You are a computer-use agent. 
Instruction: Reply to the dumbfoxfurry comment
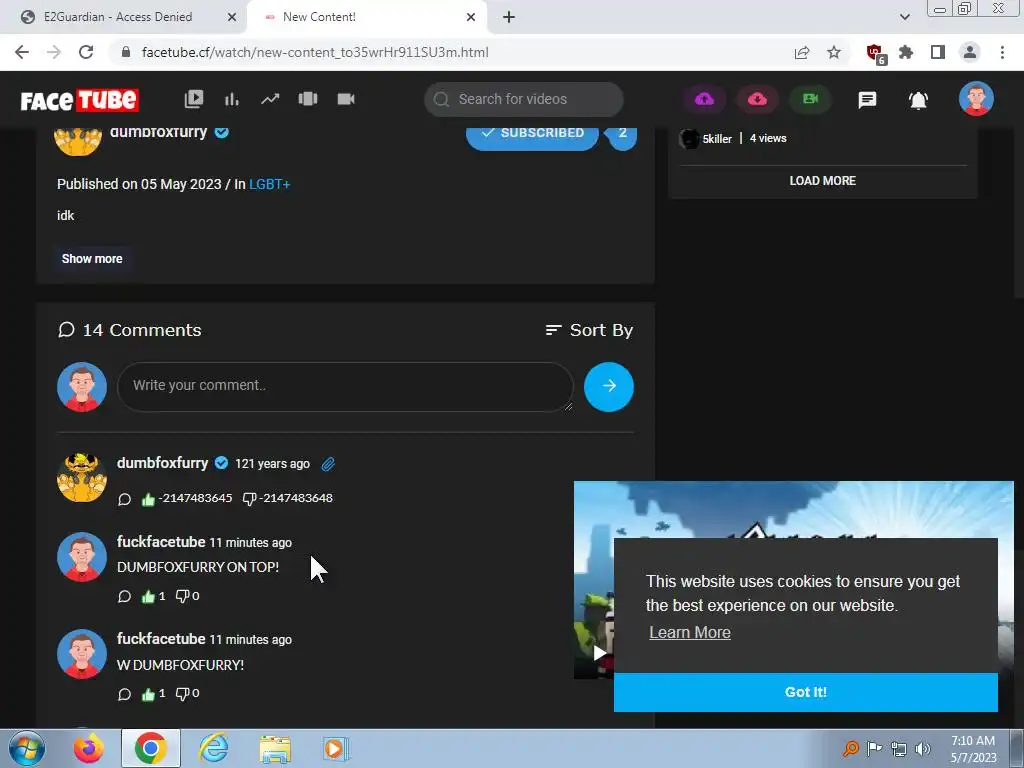(x=124, y=500)
